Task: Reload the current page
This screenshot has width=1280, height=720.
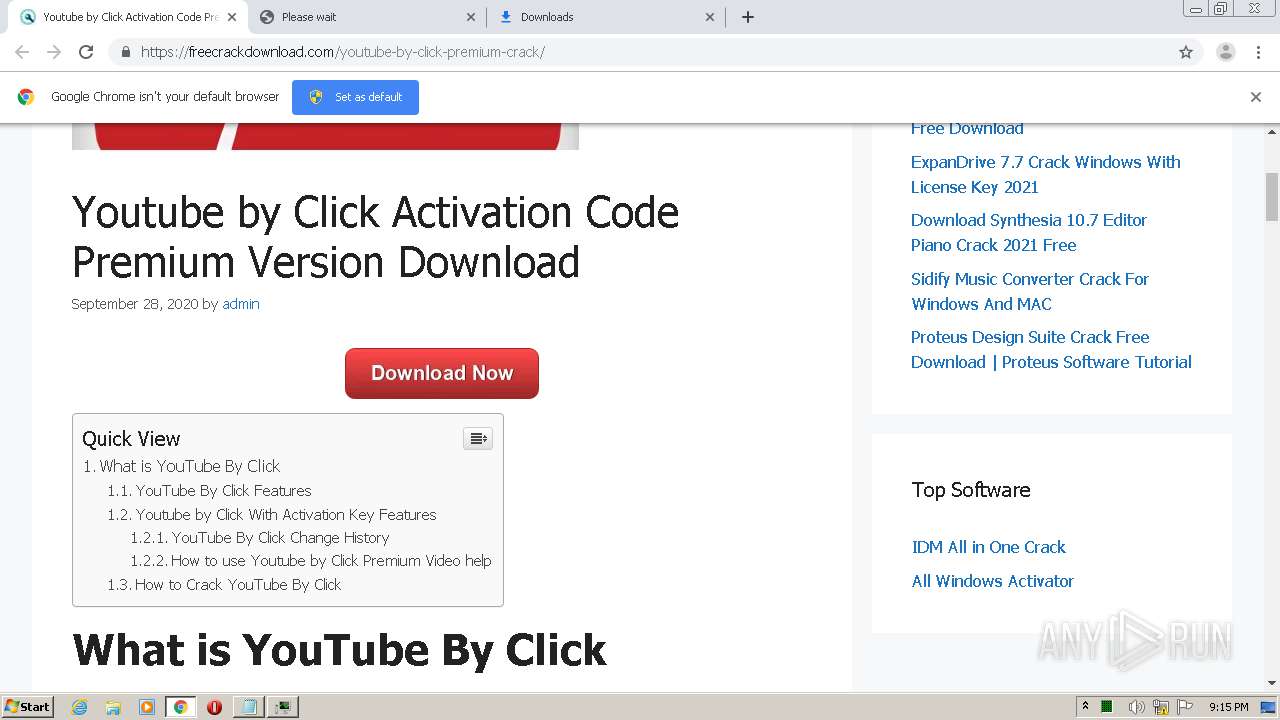Action: (x=86, y=52)
